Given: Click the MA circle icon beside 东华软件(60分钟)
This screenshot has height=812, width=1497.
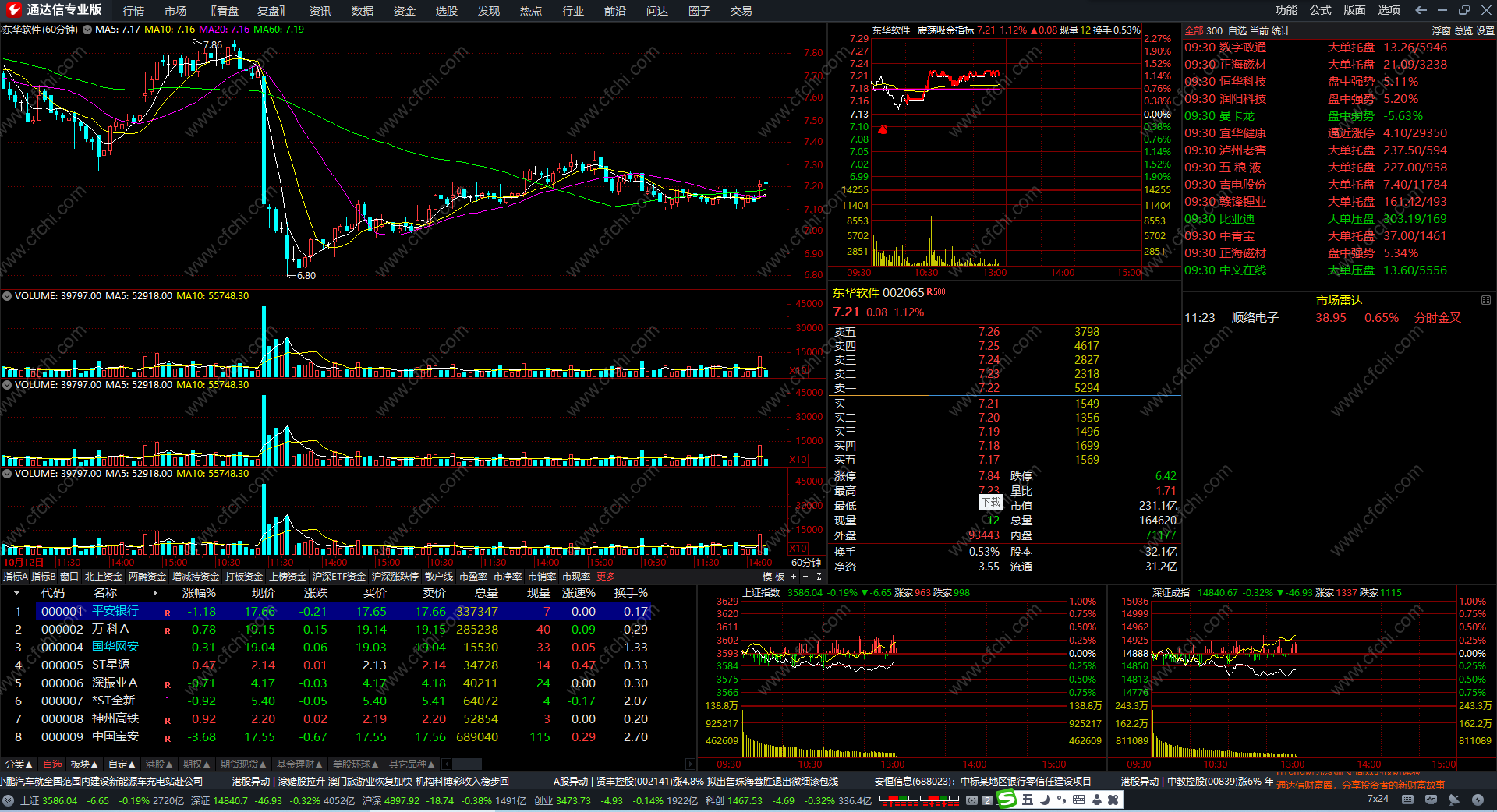Looking at the screenshot, I should click(87, 30).
